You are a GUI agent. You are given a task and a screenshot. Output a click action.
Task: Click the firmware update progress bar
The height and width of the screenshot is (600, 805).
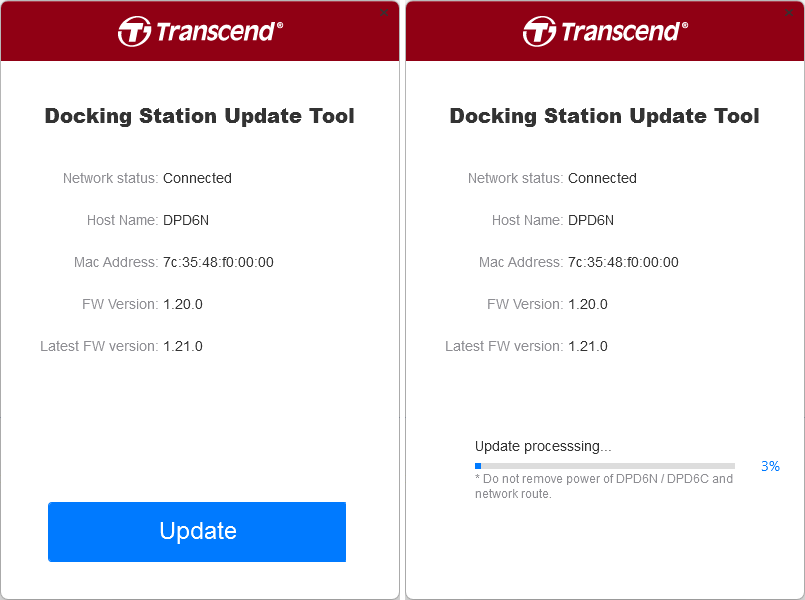(605, 466)
